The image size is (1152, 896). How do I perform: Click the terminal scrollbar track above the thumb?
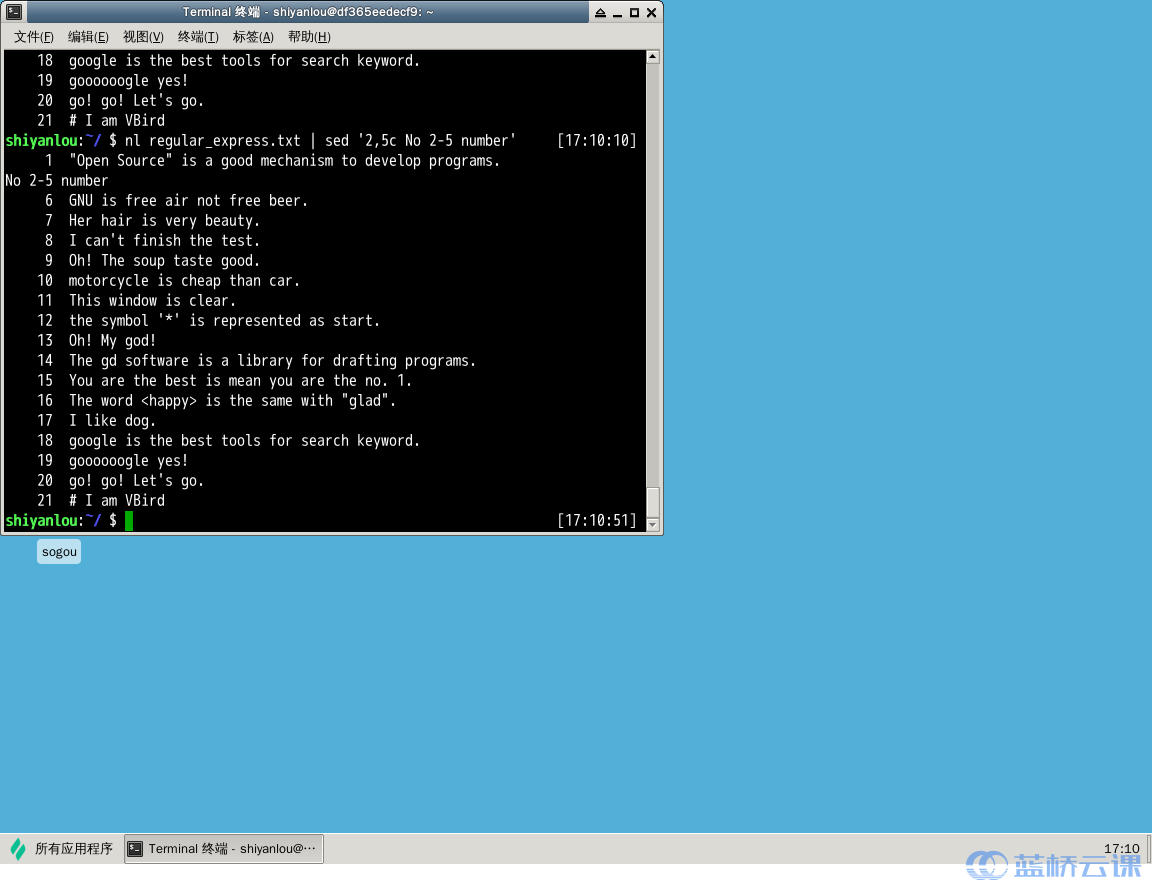coord(653,270)
